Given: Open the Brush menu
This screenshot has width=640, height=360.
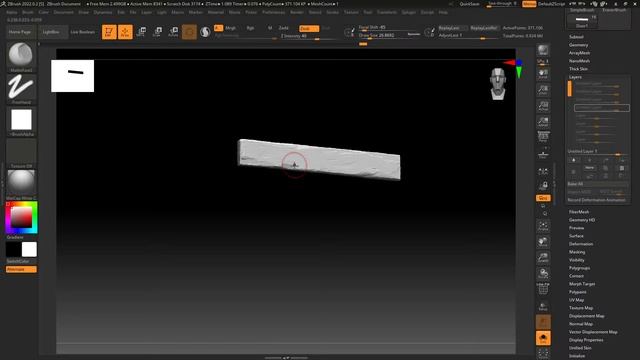Looking at the screenshot, I should point(28,12).
